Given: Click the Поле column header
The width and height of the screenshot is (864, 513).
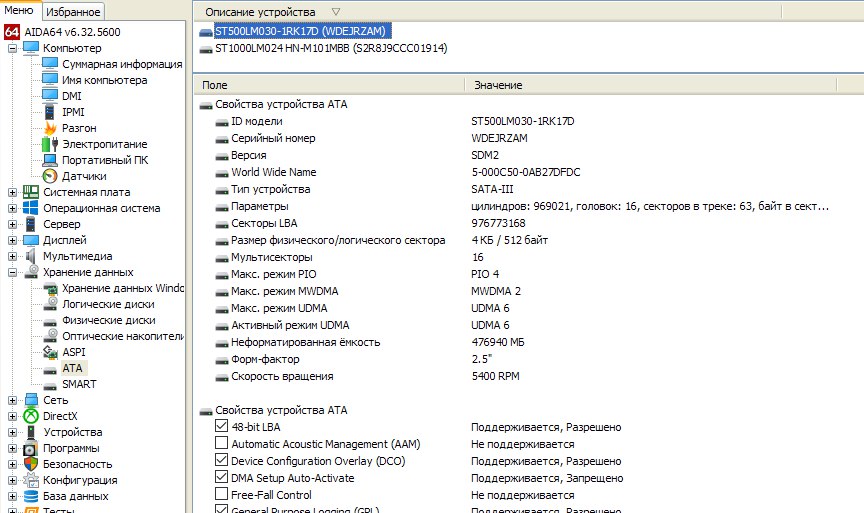Looking at the screenshot, I should click(x=330, y=85).
